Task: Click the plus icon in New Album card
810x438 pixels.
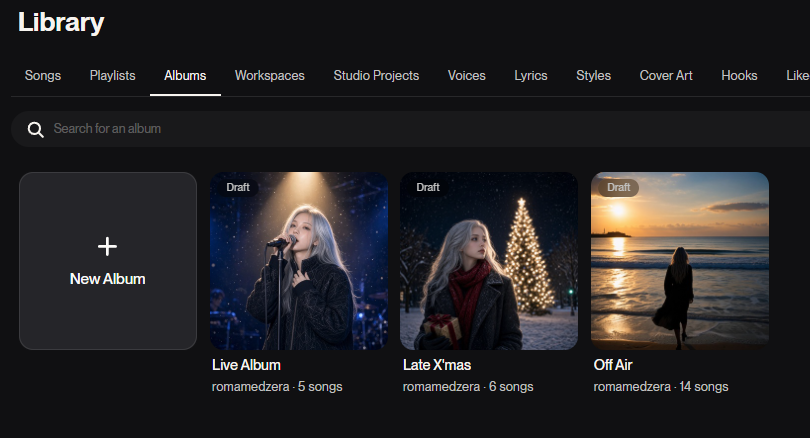Action: pos(107,246)
